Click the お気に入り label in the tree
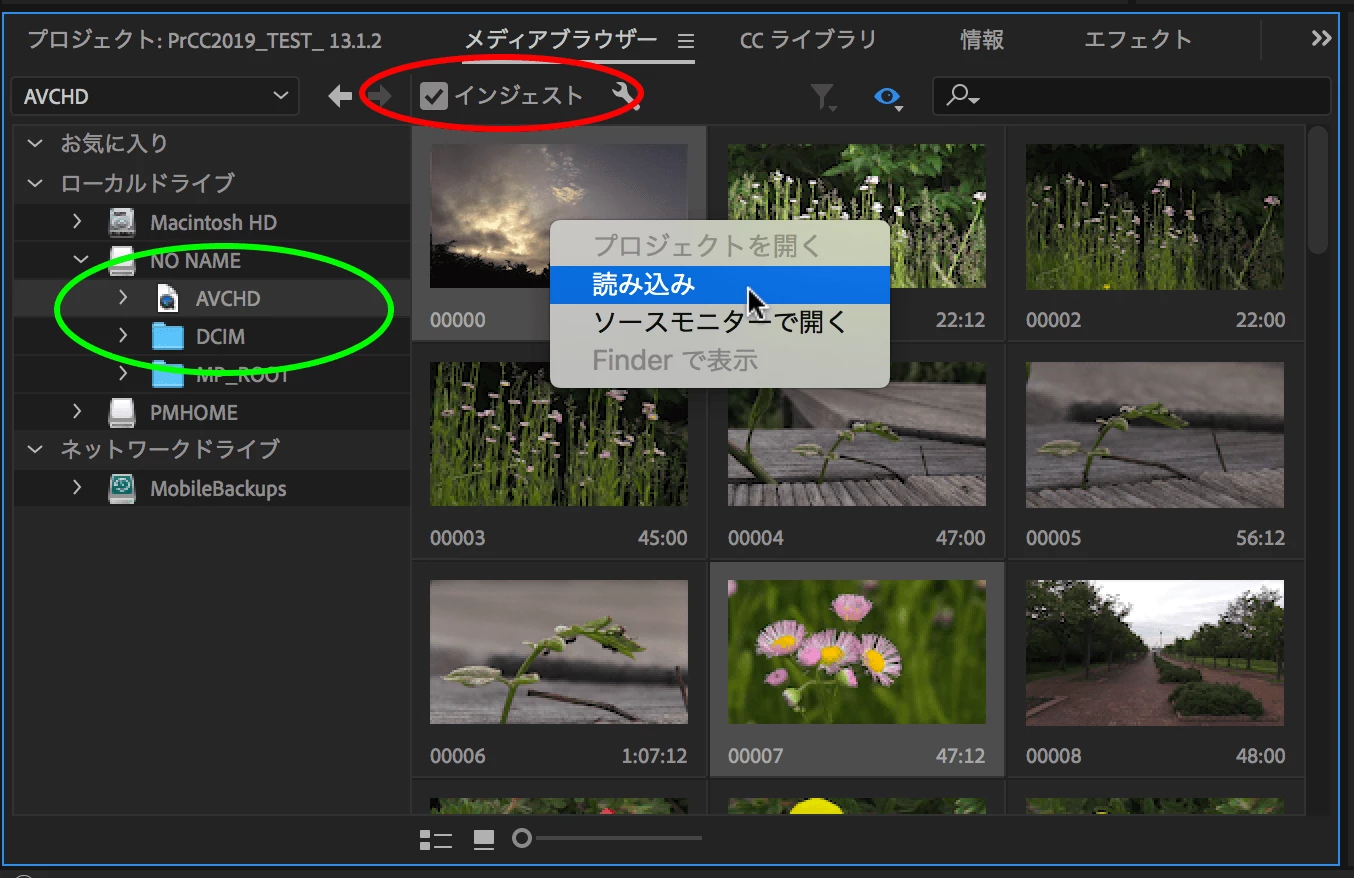The height and width of the screenshot is (878, 1354). [114, 144]
